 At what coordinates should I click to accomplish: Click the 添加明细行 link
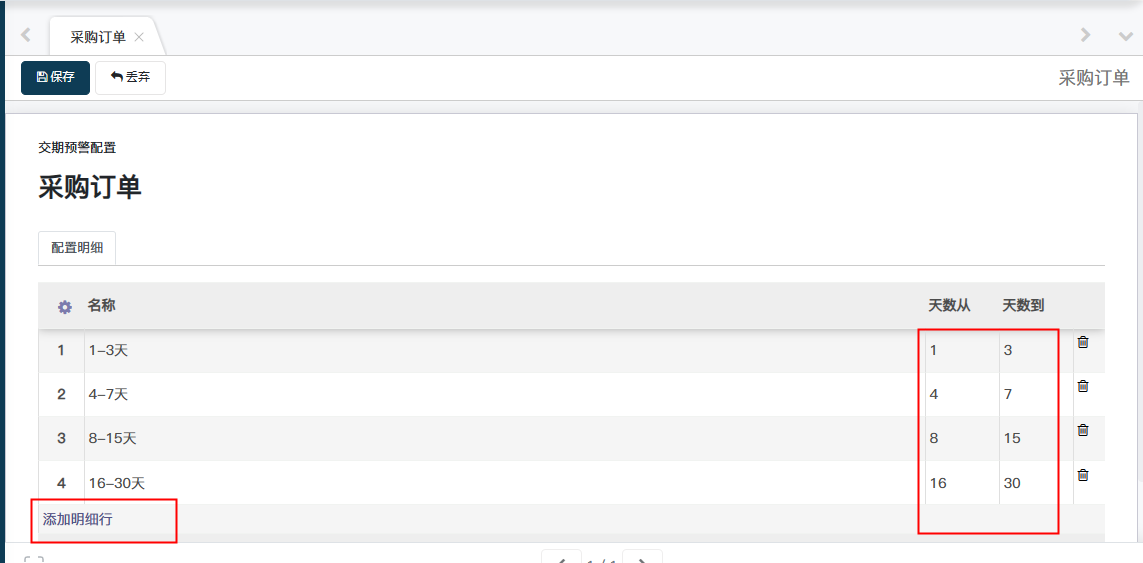pos(77,519)
